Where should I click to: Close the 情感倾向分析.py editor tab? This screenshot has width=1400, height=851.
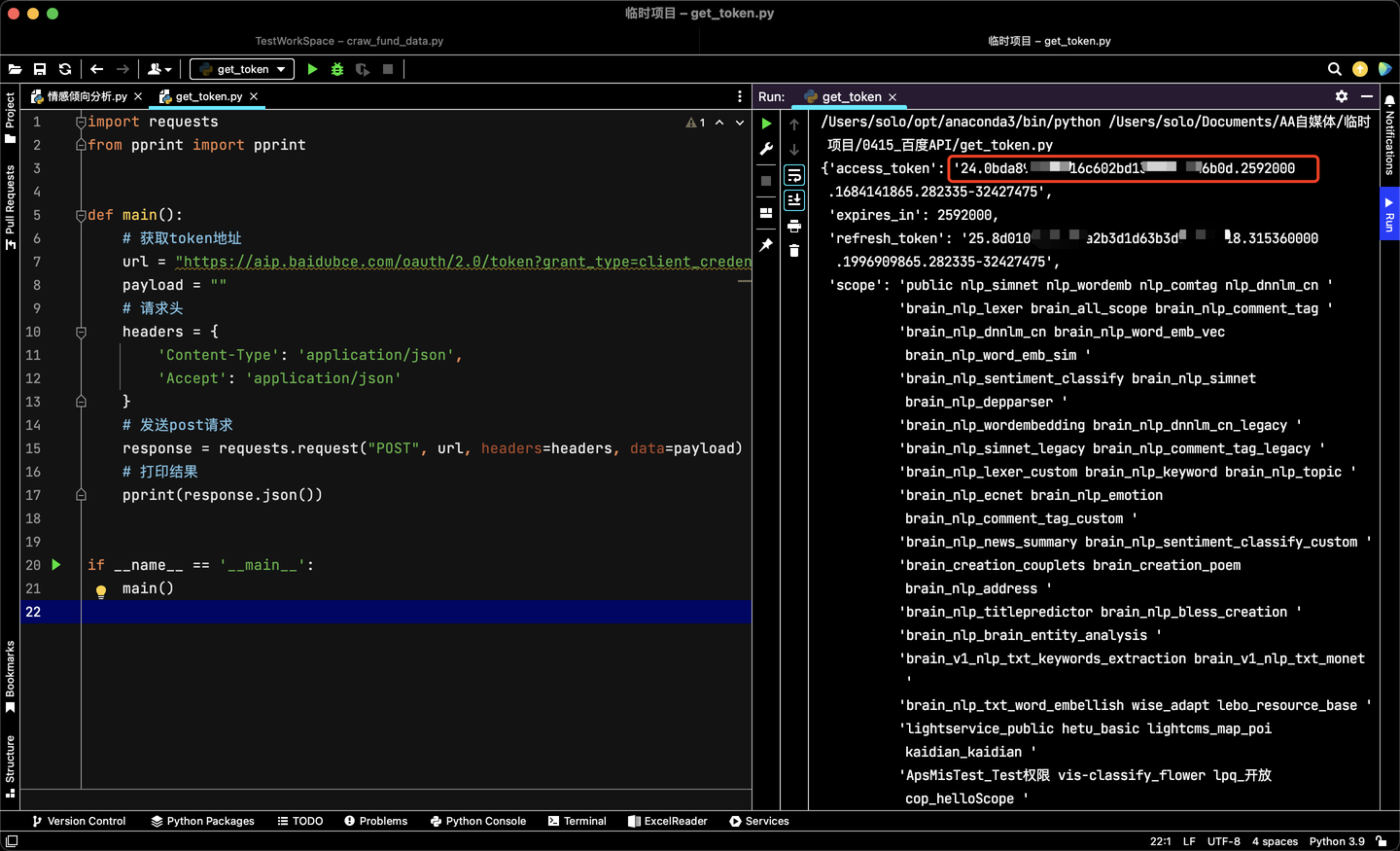(x=138, y=96)
